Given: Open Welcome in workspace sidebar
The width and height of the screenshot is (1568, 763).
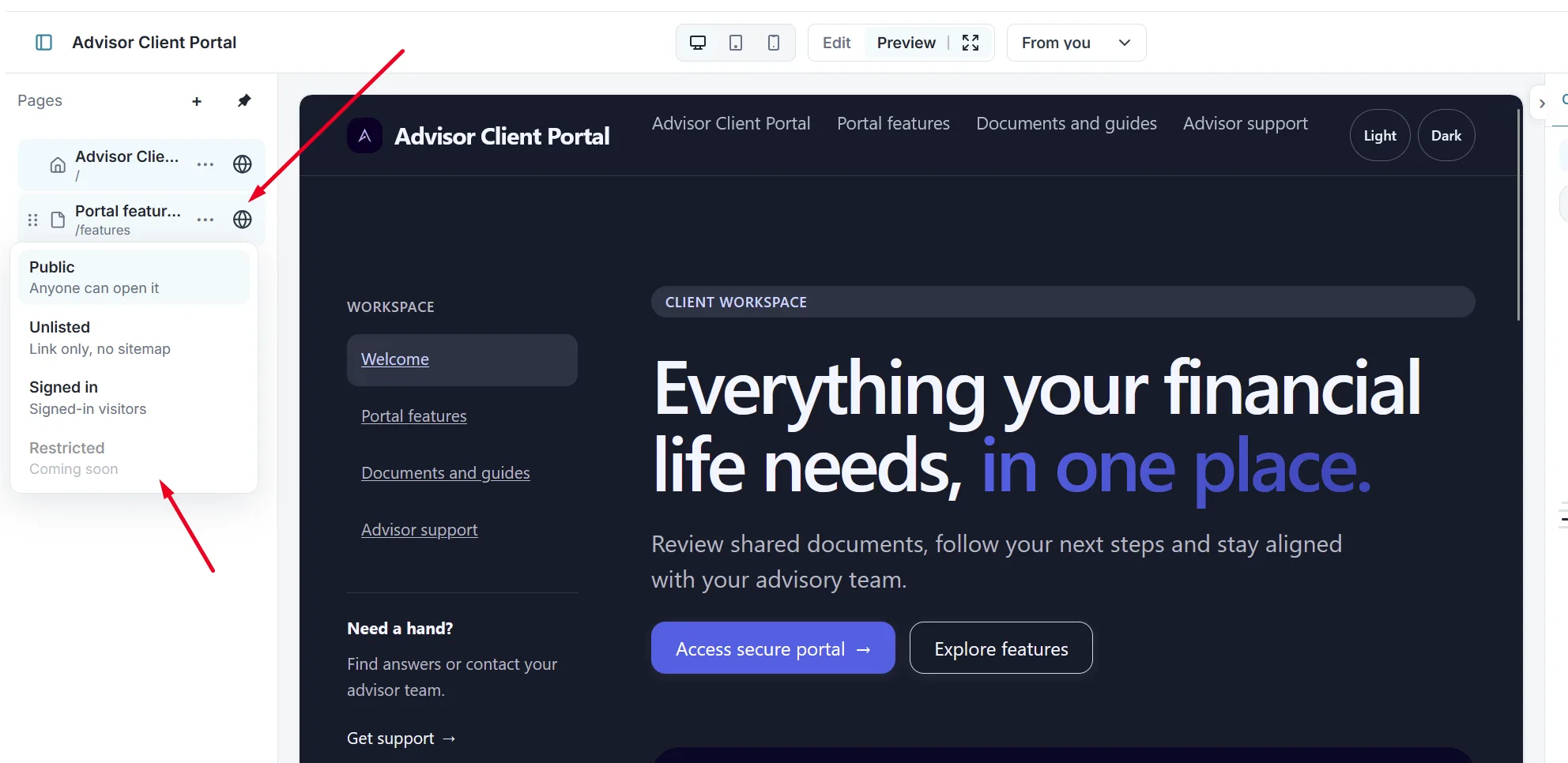Looking at the screenshot, I should tap(462, 360).
